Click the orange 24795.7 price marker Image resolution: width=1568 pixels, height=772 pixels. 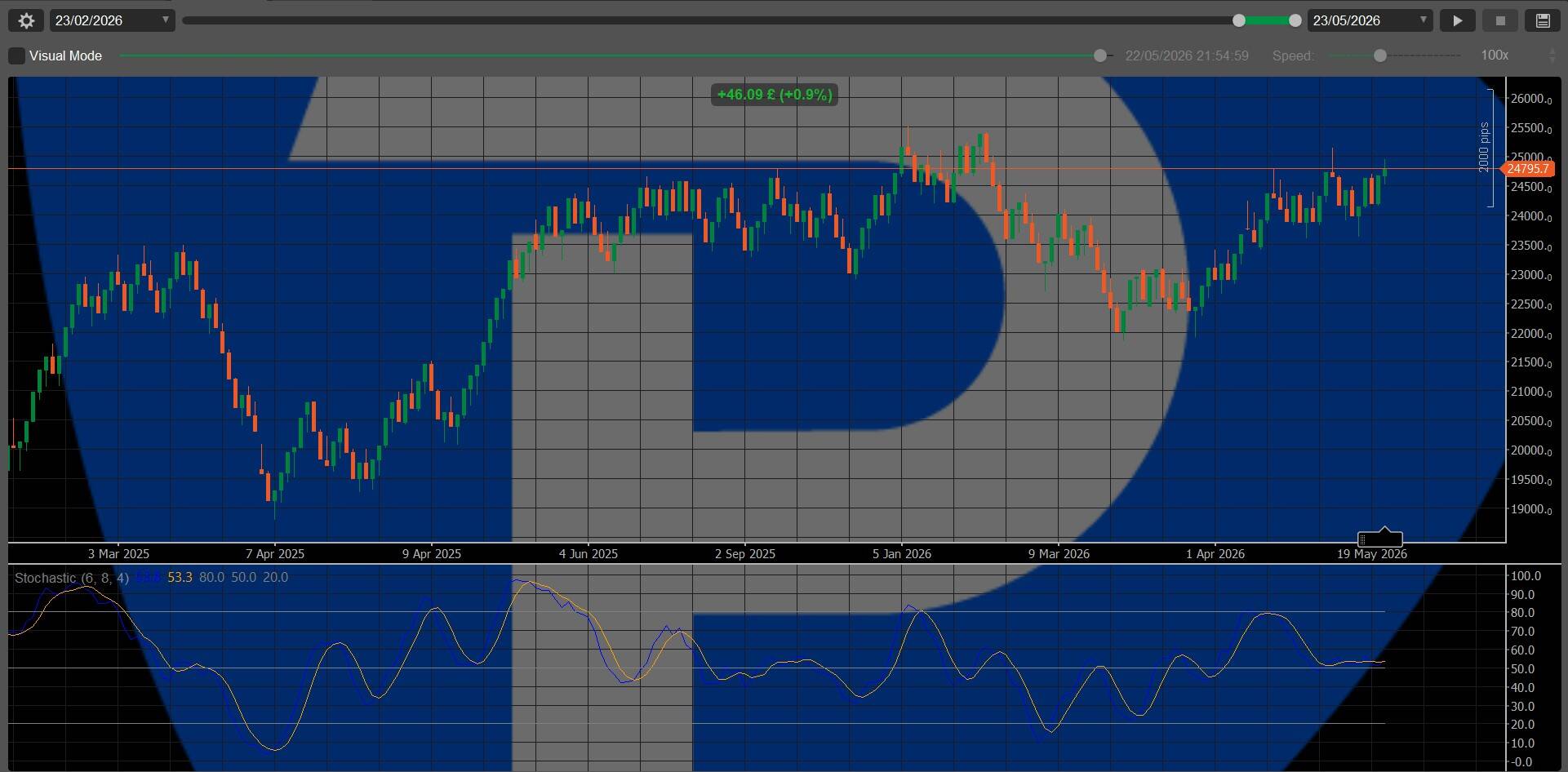[x=1527, y=169]
